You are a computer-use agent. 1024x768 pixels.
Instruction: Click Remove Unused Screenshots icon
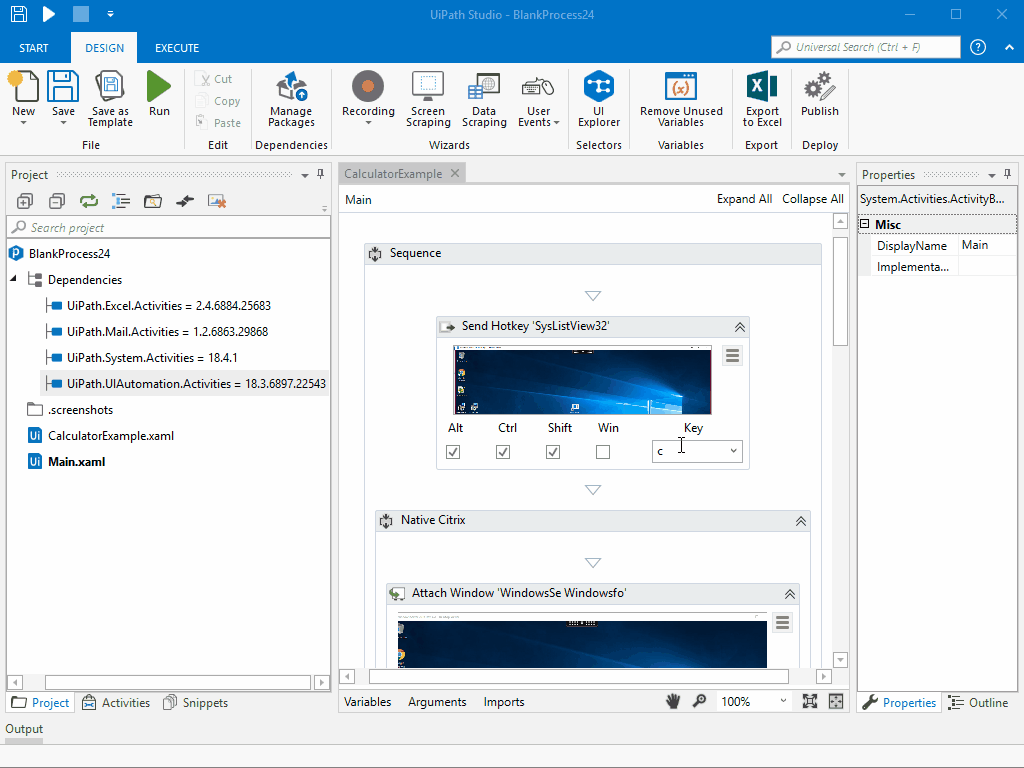217,201
